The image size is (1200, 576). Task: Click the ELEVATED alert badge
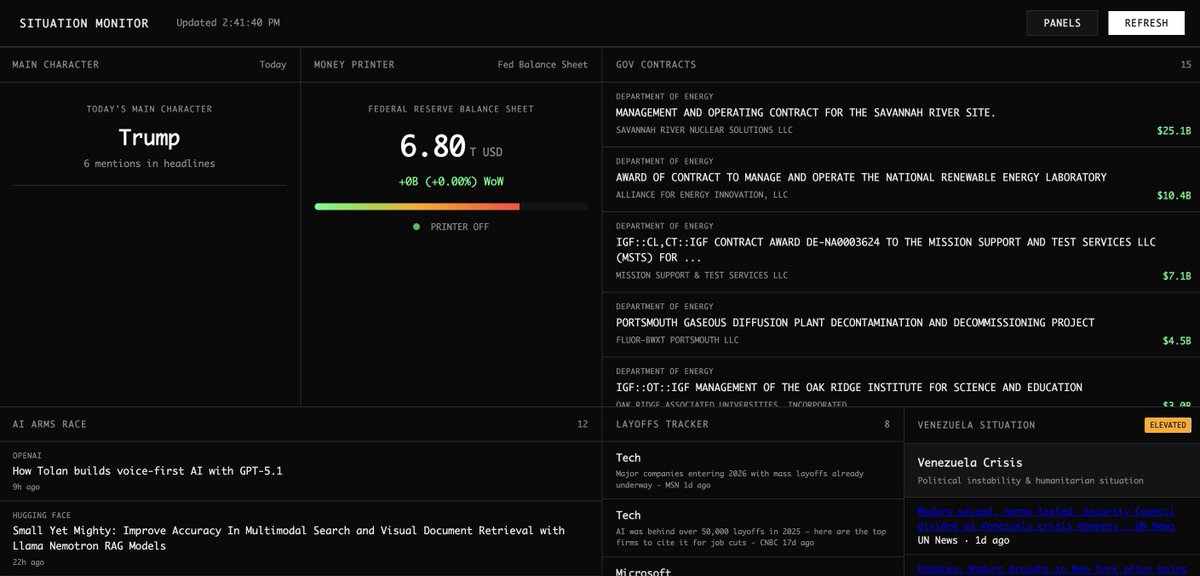(x=1168, y=425)
